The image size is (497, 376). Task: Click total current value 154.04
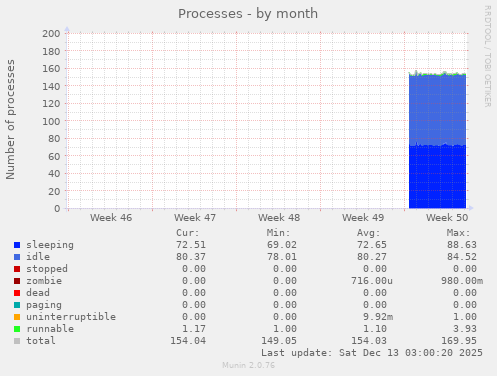click(x=188, y=341)
